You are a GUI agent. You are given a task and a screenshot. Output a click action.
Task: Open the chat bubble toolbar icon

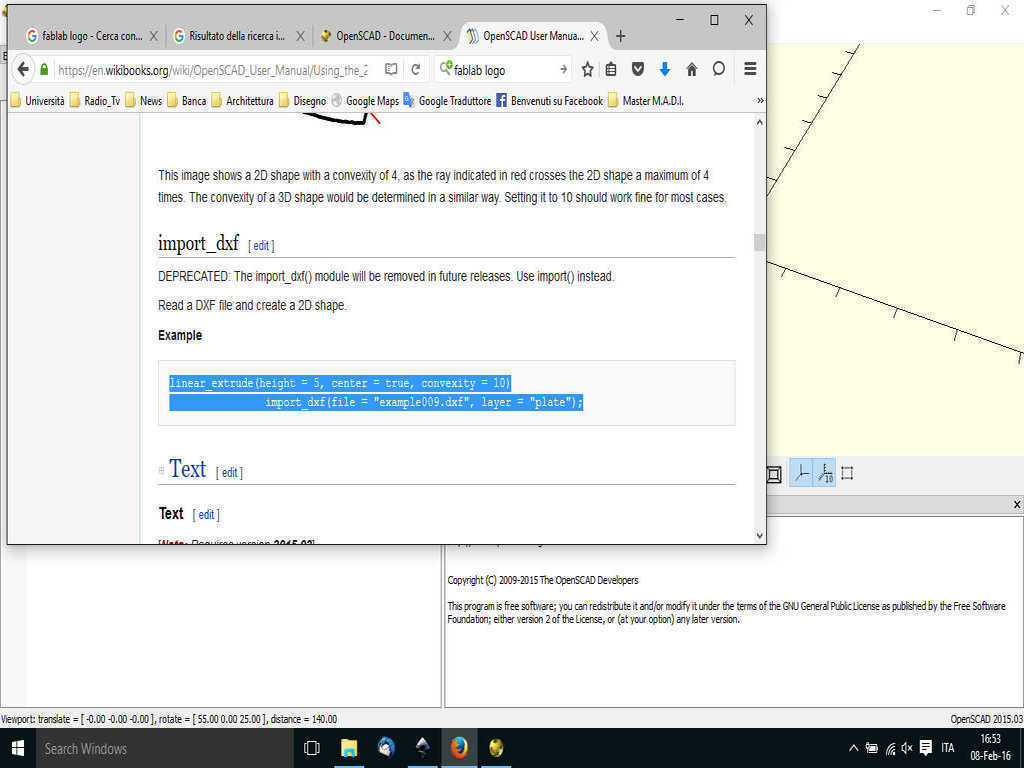click(718, 69)
